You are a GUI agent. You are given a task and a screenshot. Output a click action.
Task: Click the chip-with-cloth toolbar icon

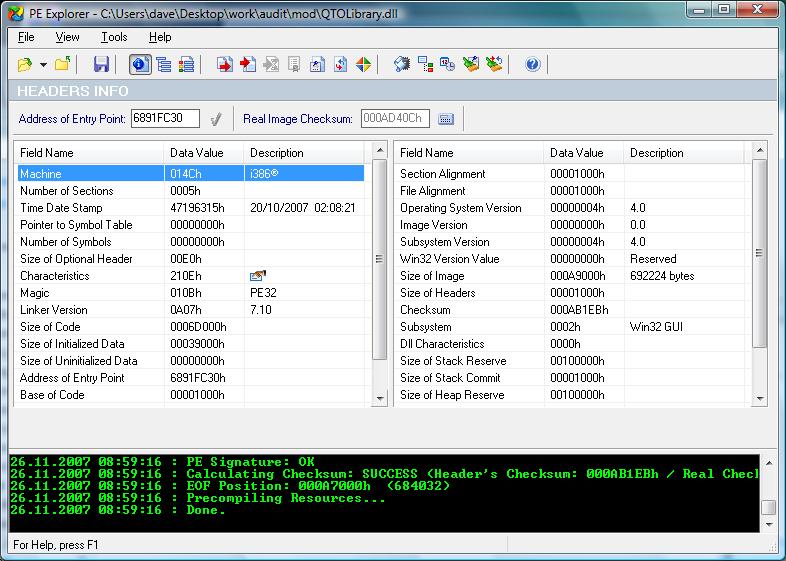tap(402, 64)
